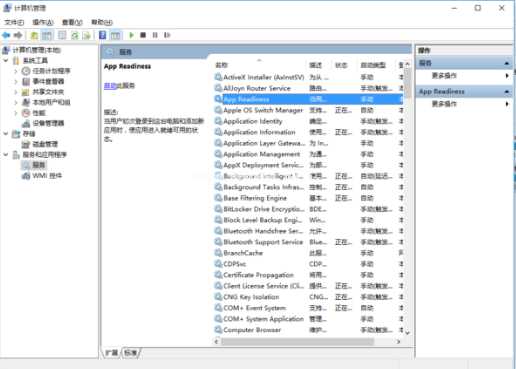This screenshot has height=369, width=516.
Task: Click the blue Help question mark icon
Action: (103, 35)
